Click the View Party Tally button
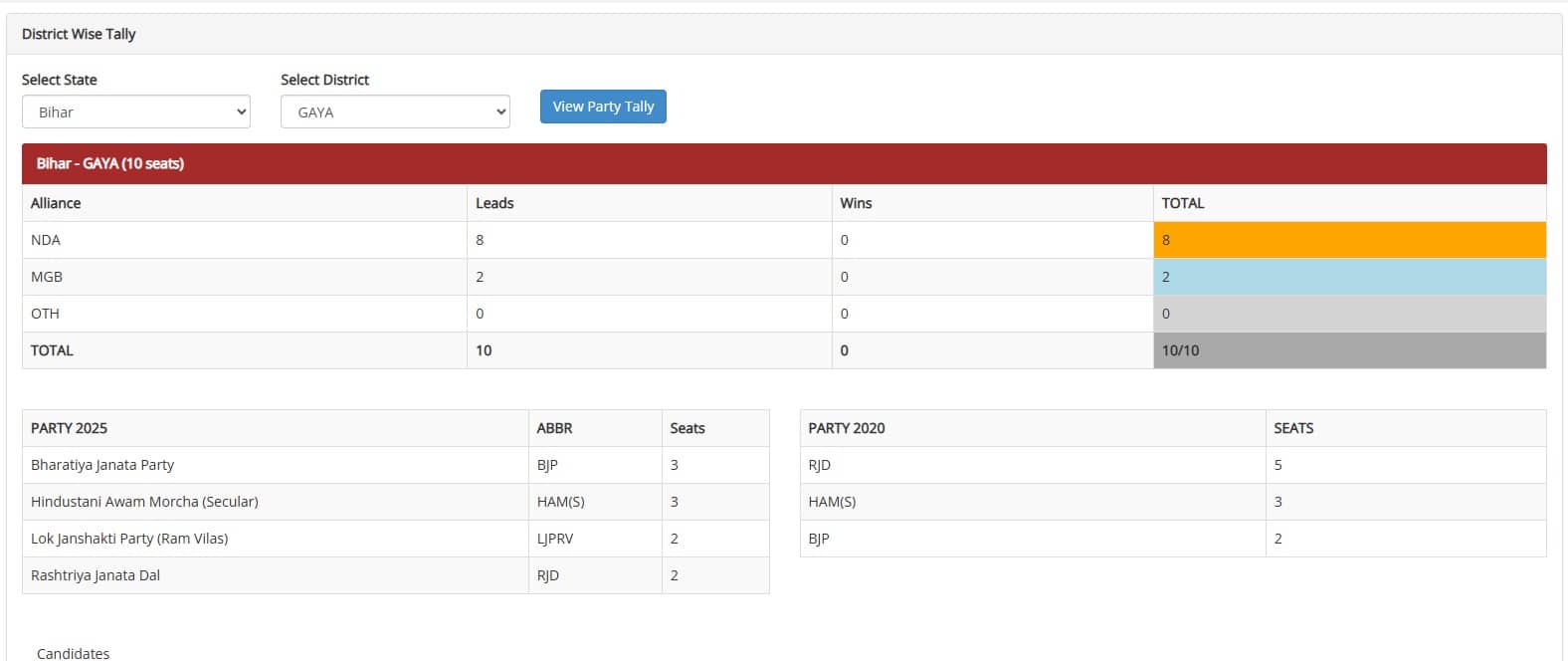This screenshot has height=661, width=1568. click(x=603, y=107)
